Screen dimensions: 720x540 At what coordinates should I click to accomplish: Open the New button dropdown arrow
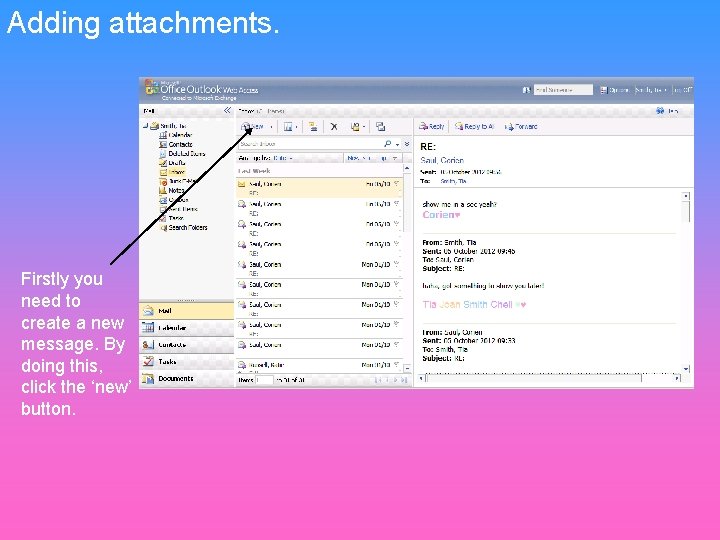tap(271, 127)
